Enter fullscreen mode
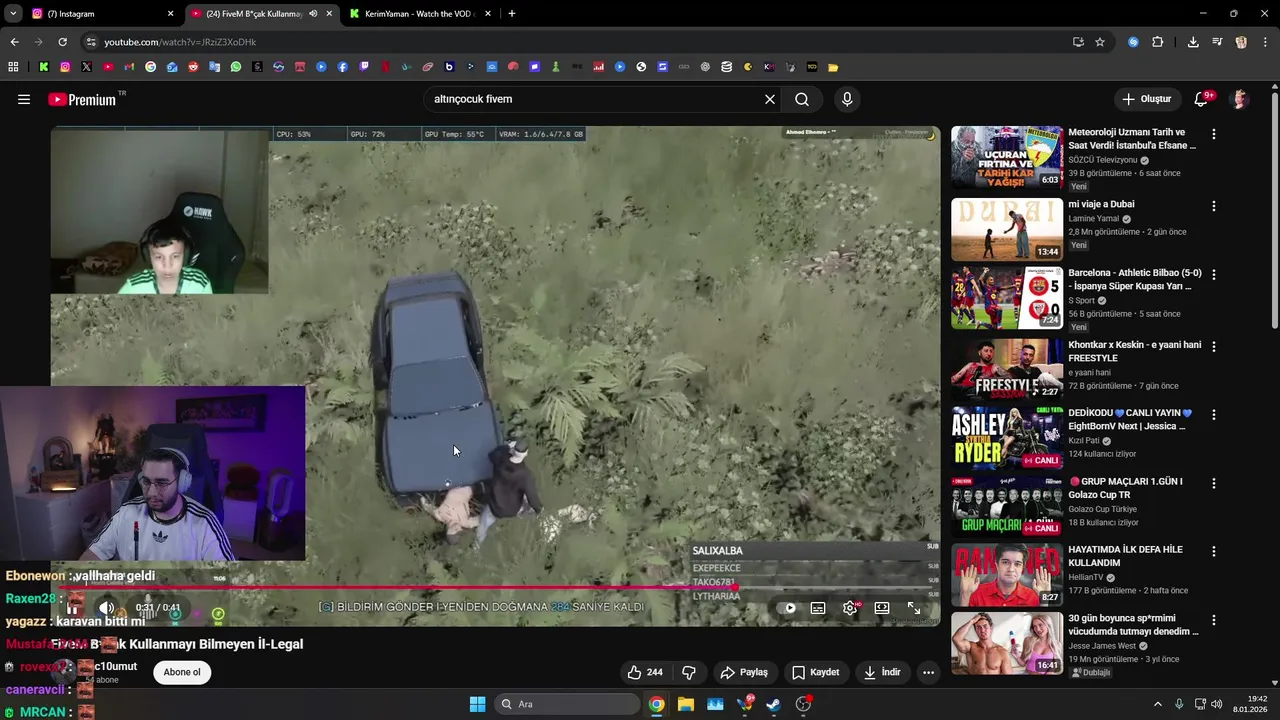1280x720 pixels. pos(914,608)
